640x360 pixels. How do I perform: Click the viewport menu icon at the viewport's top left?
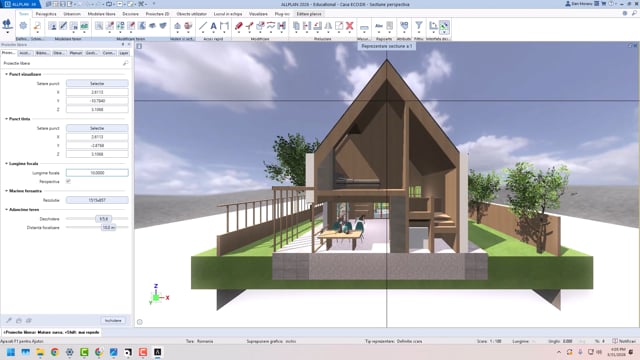[139, 46]
